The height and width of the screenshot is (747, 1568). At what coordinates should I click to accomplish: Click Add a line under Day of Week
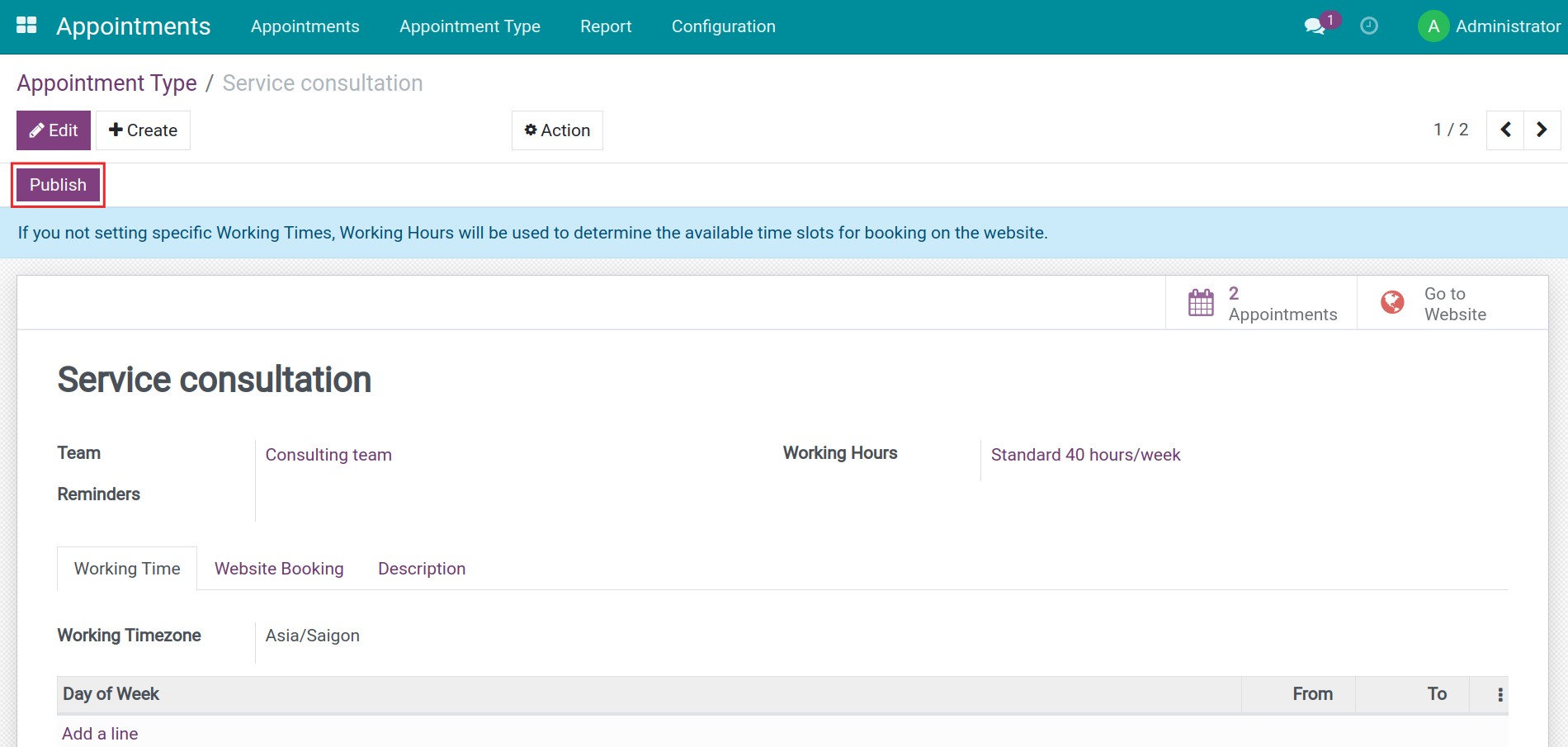click(99, 733)
